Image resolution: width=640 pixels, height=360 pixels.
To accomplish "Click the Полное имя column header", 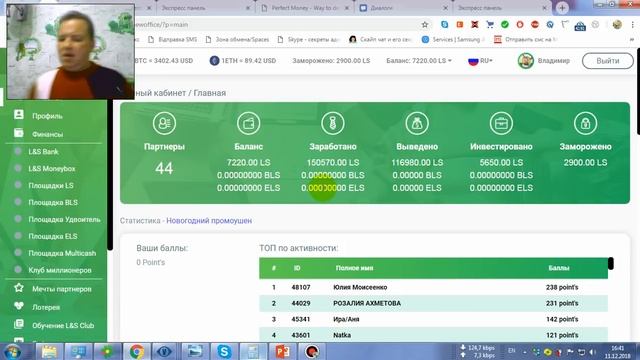I will [354, 268].
